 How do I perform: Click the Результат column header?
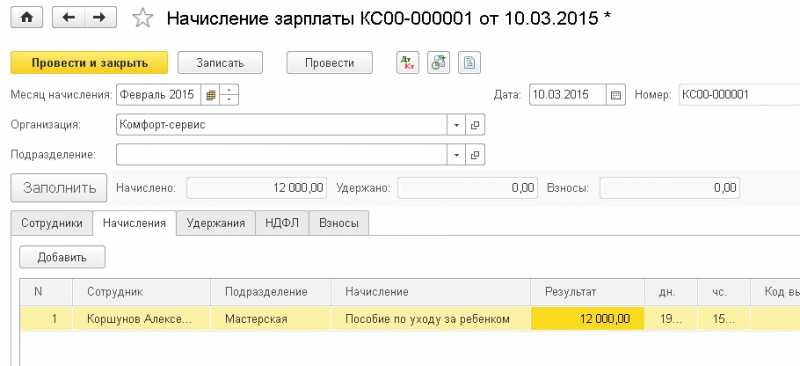587,292
